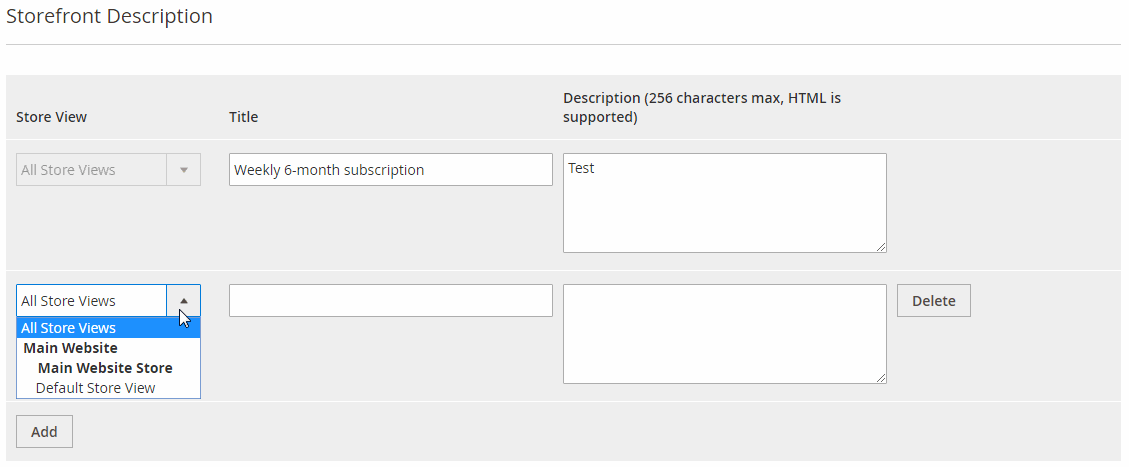Click inside the empty description textarea
The height and width of the screenshot is (467, 1129).
[724, 334]
